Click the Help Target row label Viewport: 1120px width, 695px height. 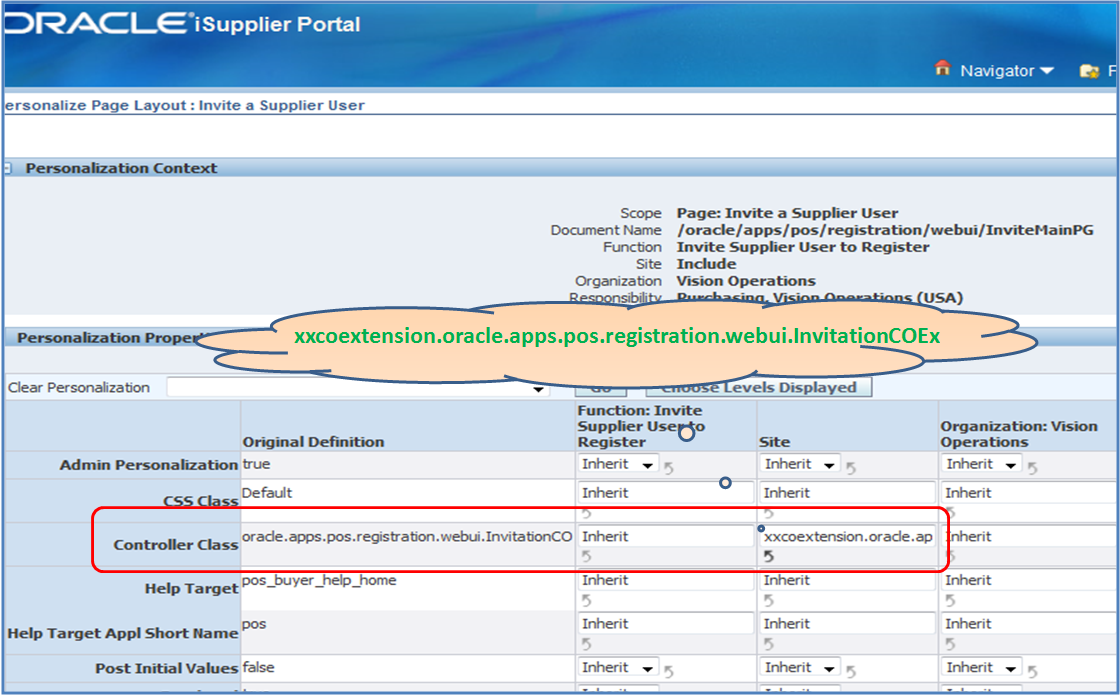click(x=191, y=588)
